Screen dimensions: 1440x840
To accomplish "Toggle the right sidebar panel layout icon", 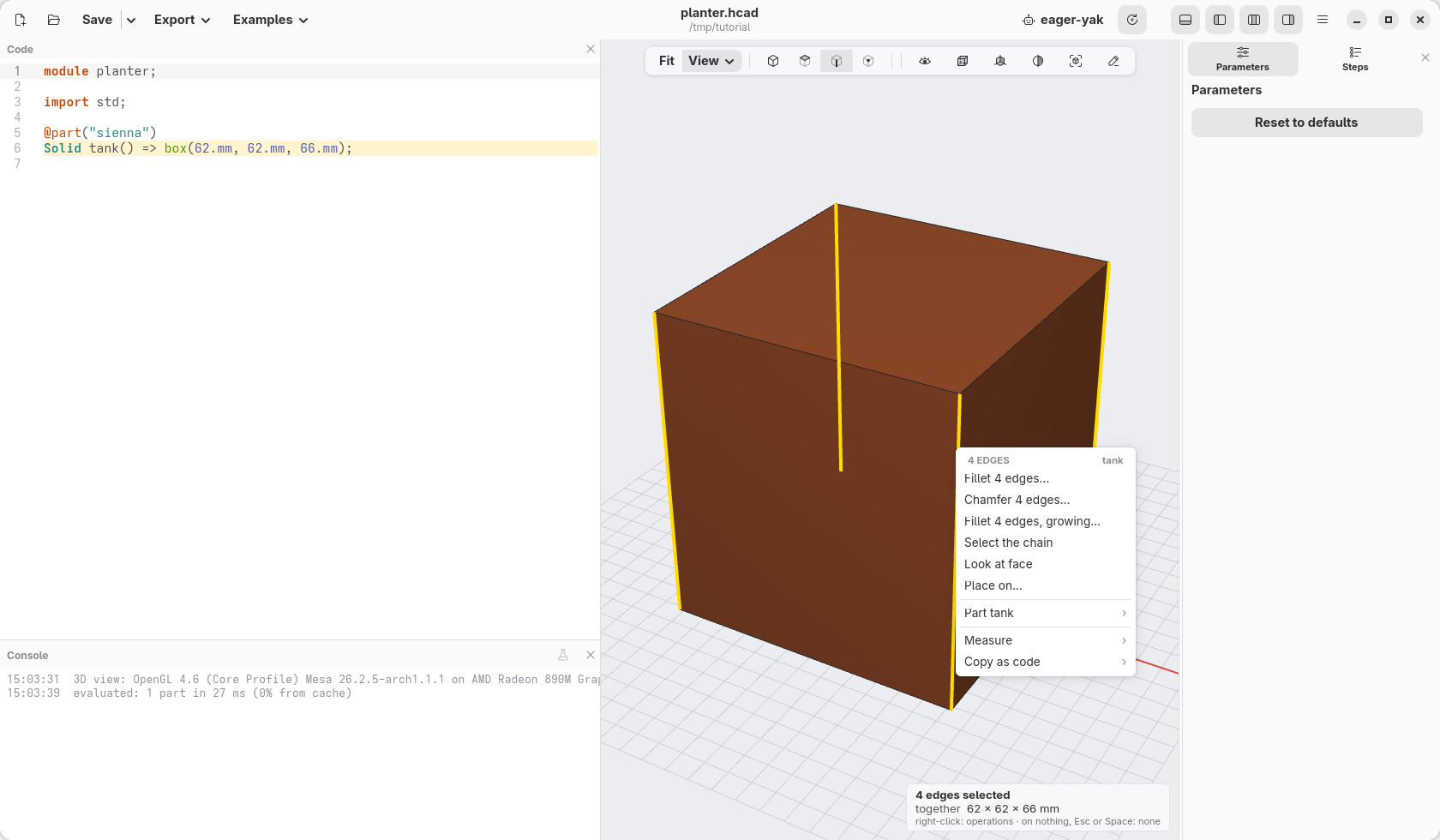I will click(x=1288, y=20).
